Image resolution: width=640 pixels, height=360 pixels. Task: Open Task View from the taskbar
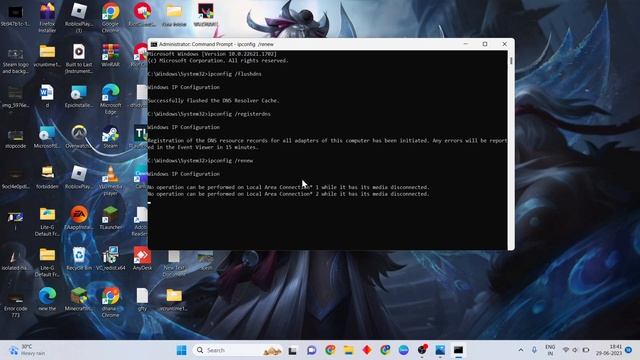point(292,350)
